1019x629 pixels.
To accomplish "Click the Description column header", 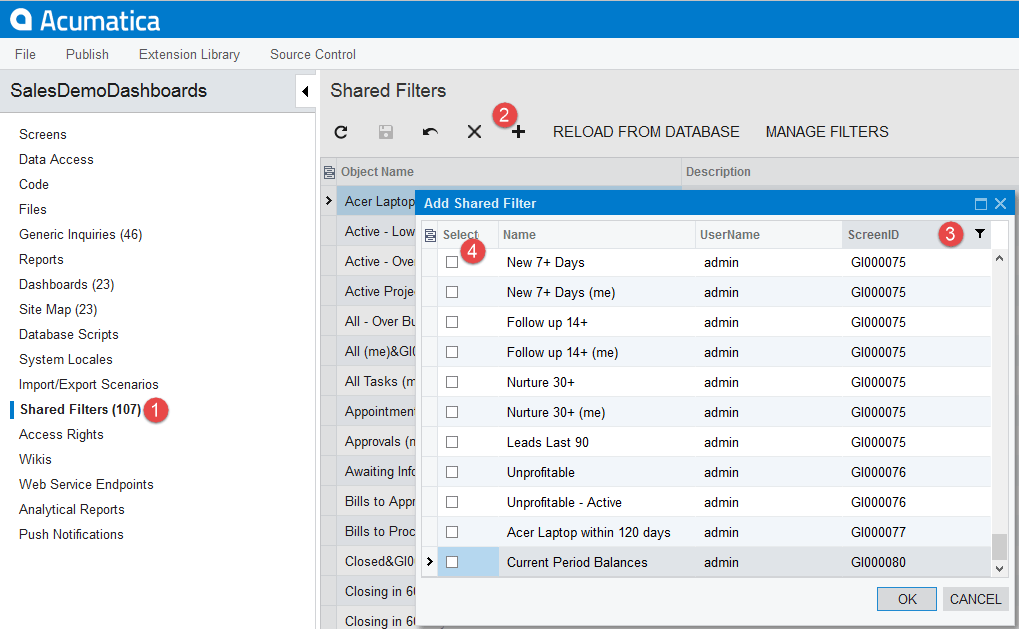I will [850, 172].
